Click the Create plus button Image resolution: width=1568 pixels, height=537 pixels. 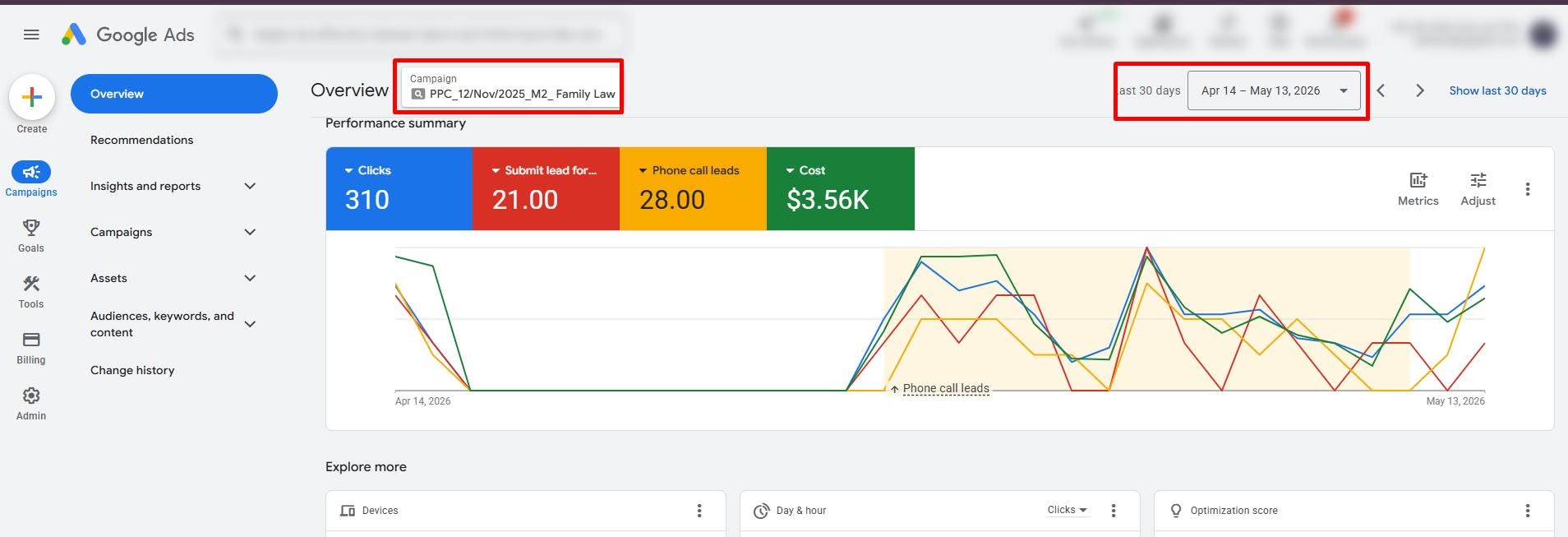point(32,97)
